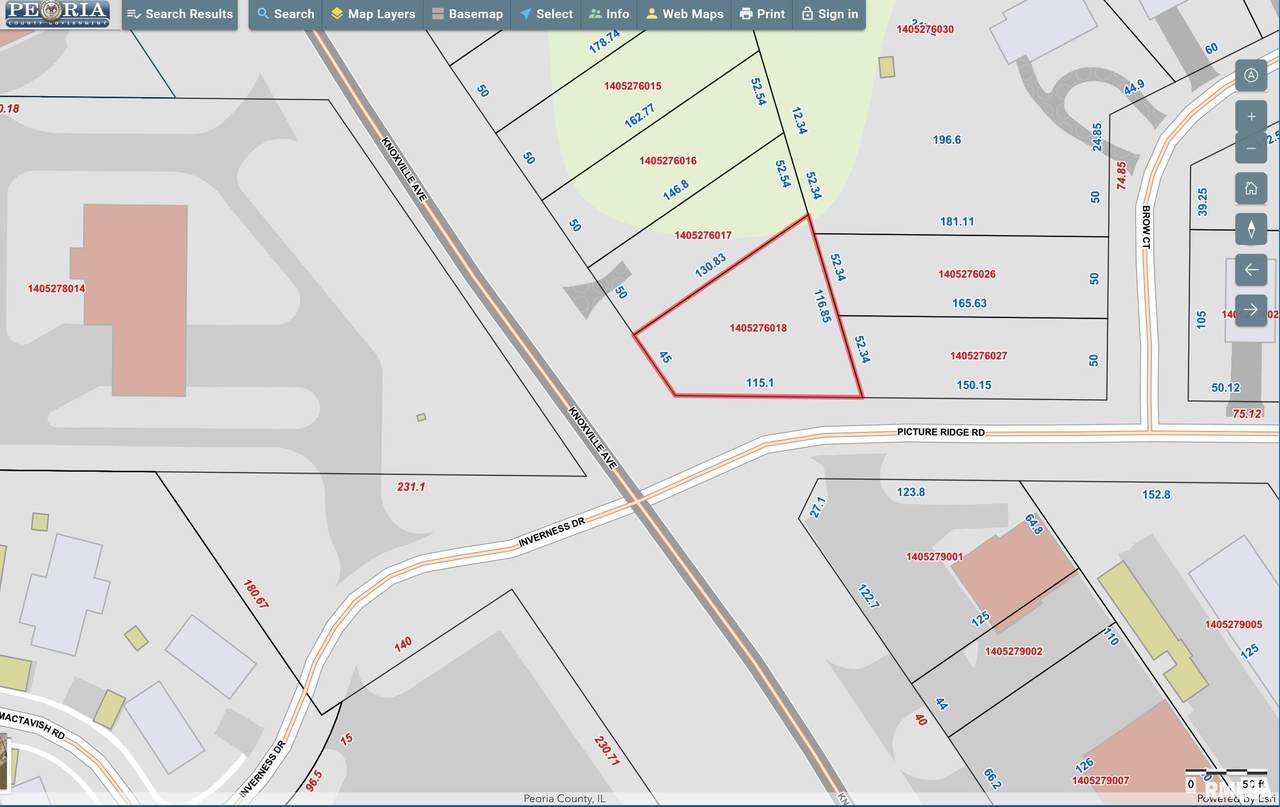Zoom in on the map
The width and height of the screenshot is (1280, 807).
1251,116
